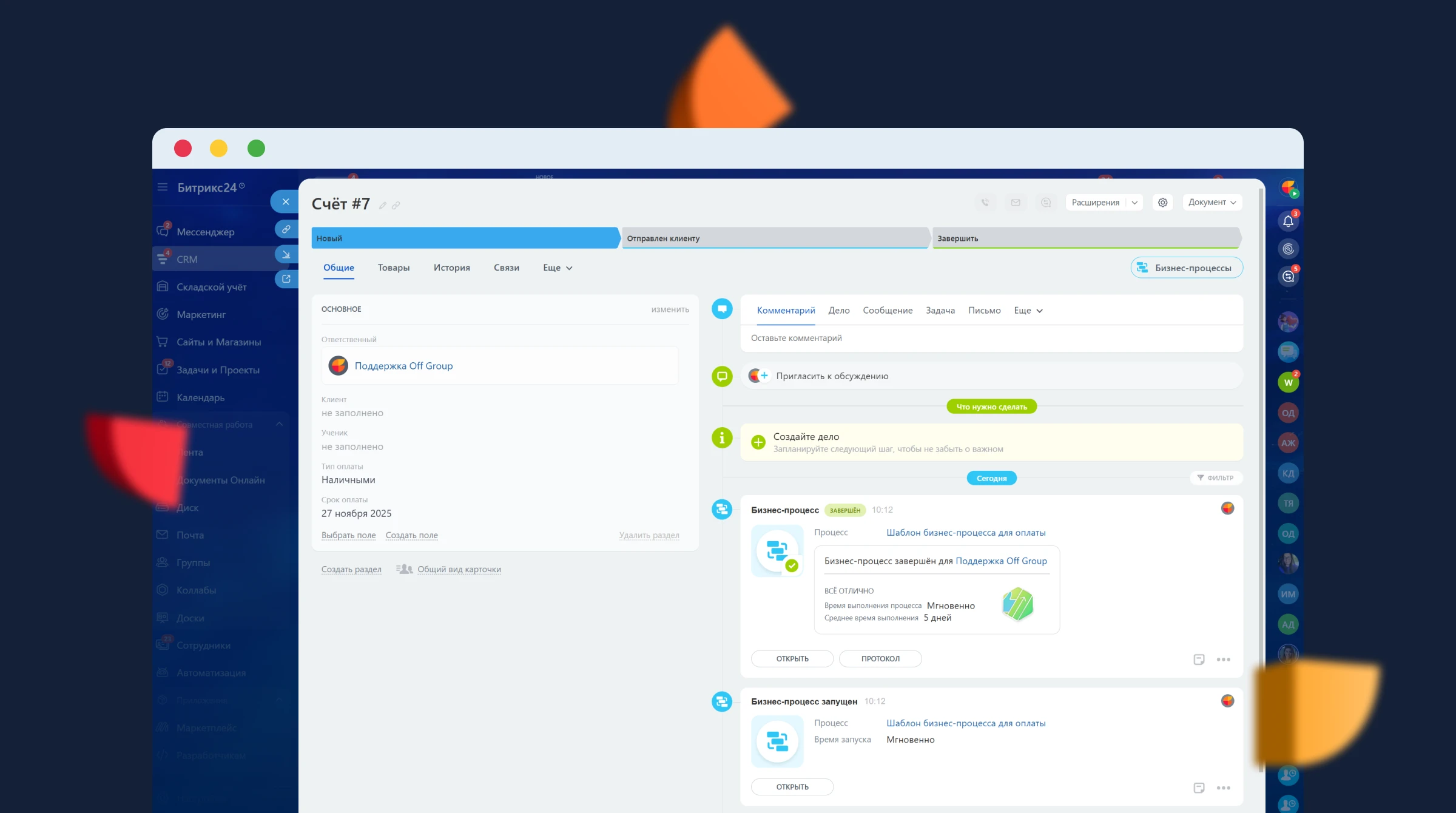Open the Документ dropdown
Screen dimensions: 1456x813
1212,203
